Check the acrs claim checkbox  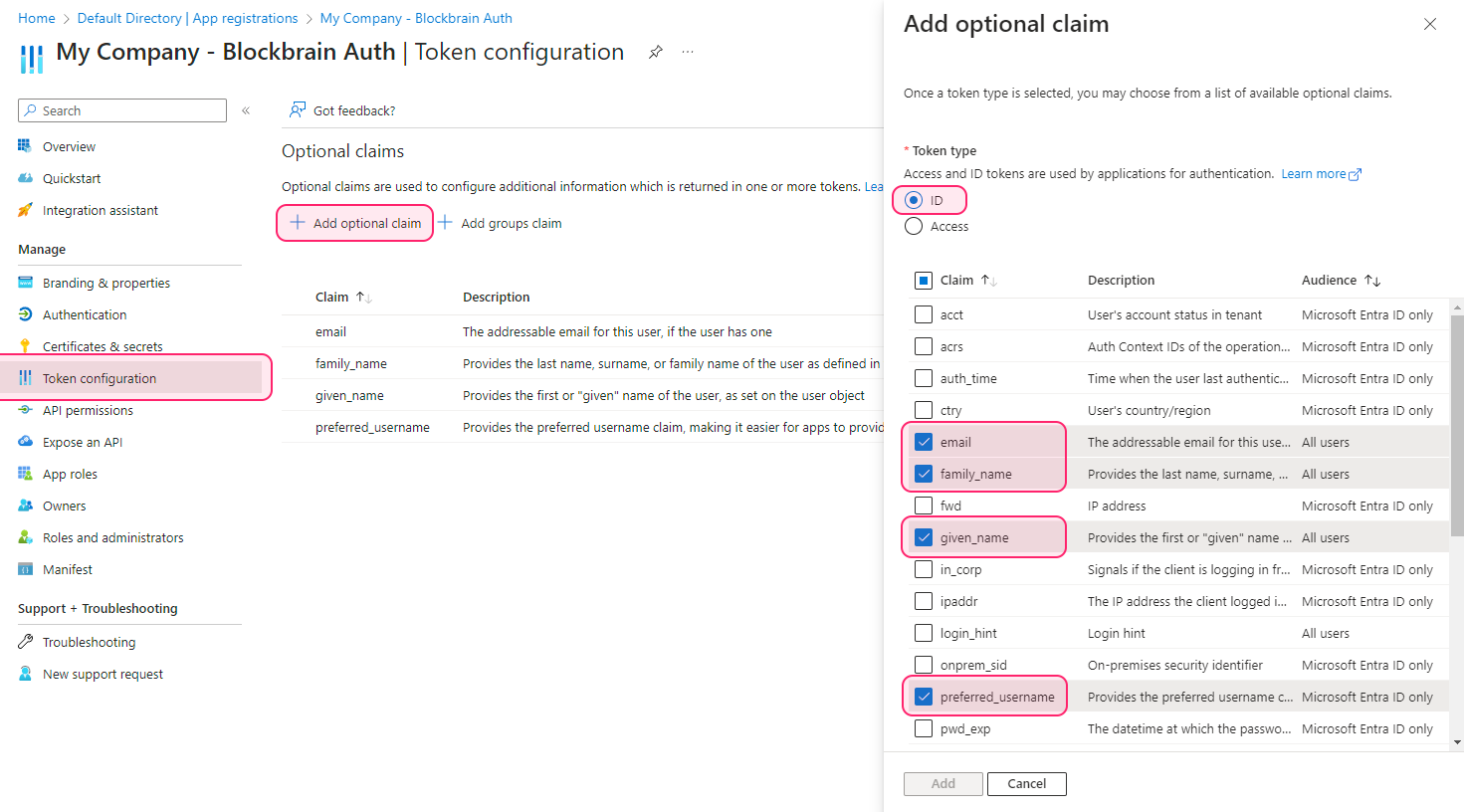(924, 346)
